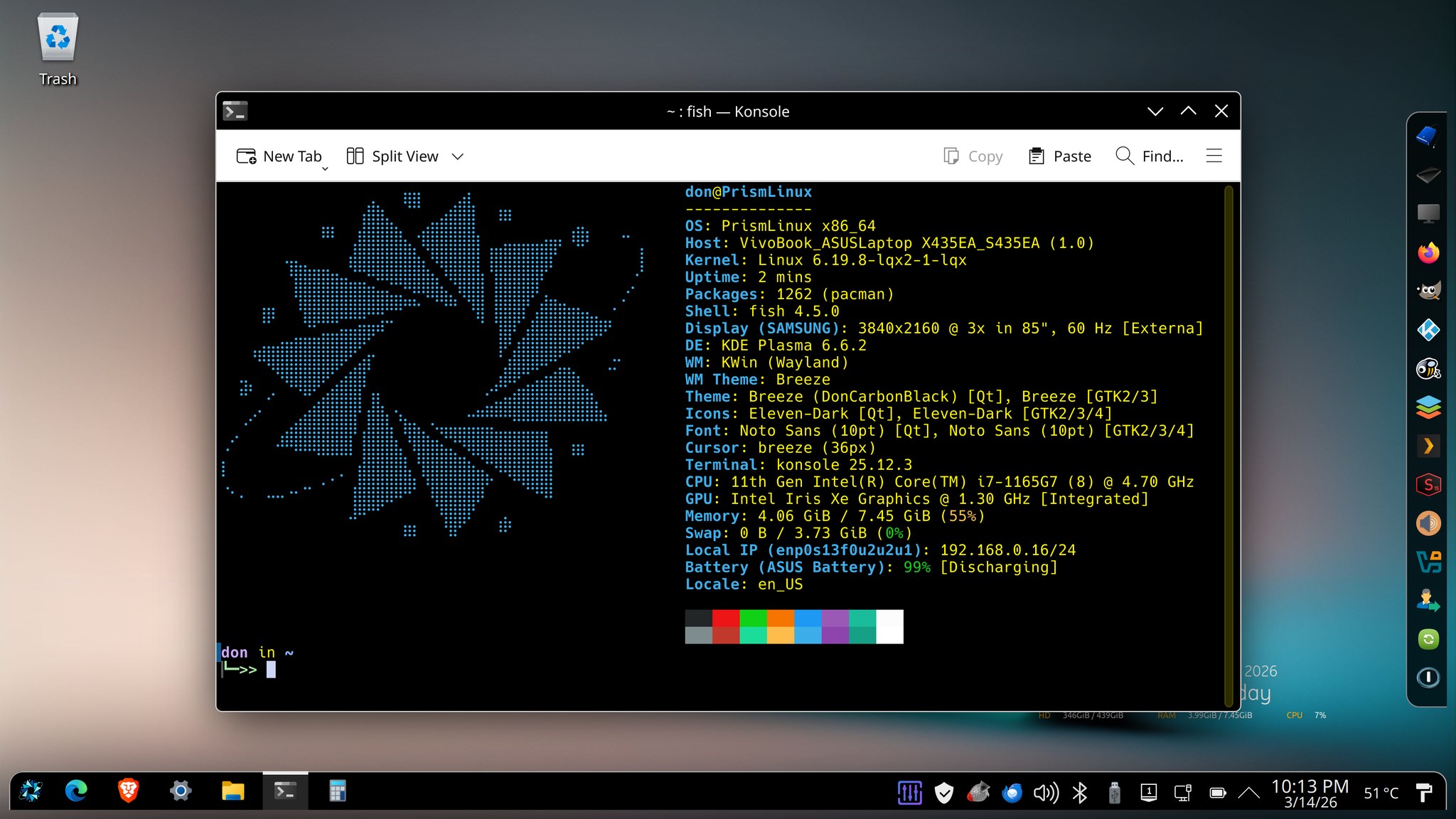1456x819 pixels.
Task: Launch Firefox from the side dock
Action: (1428, 252)
